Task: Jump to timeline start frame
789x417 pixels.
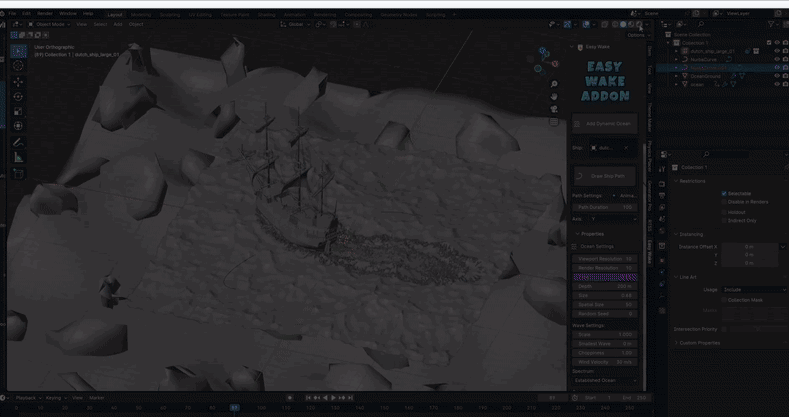Action: coord(308,397)
